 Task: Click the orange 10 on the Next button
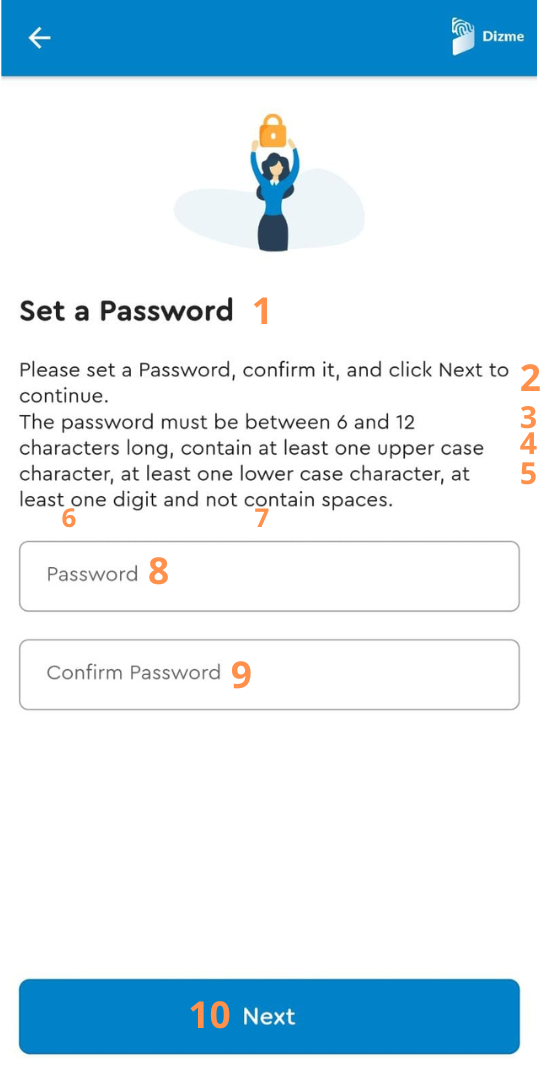(209, 1015)
